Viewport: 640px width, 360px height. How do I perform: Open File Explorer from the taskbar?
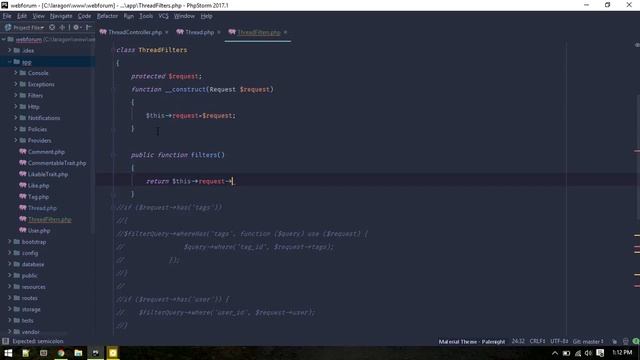(x=78, y=353)
